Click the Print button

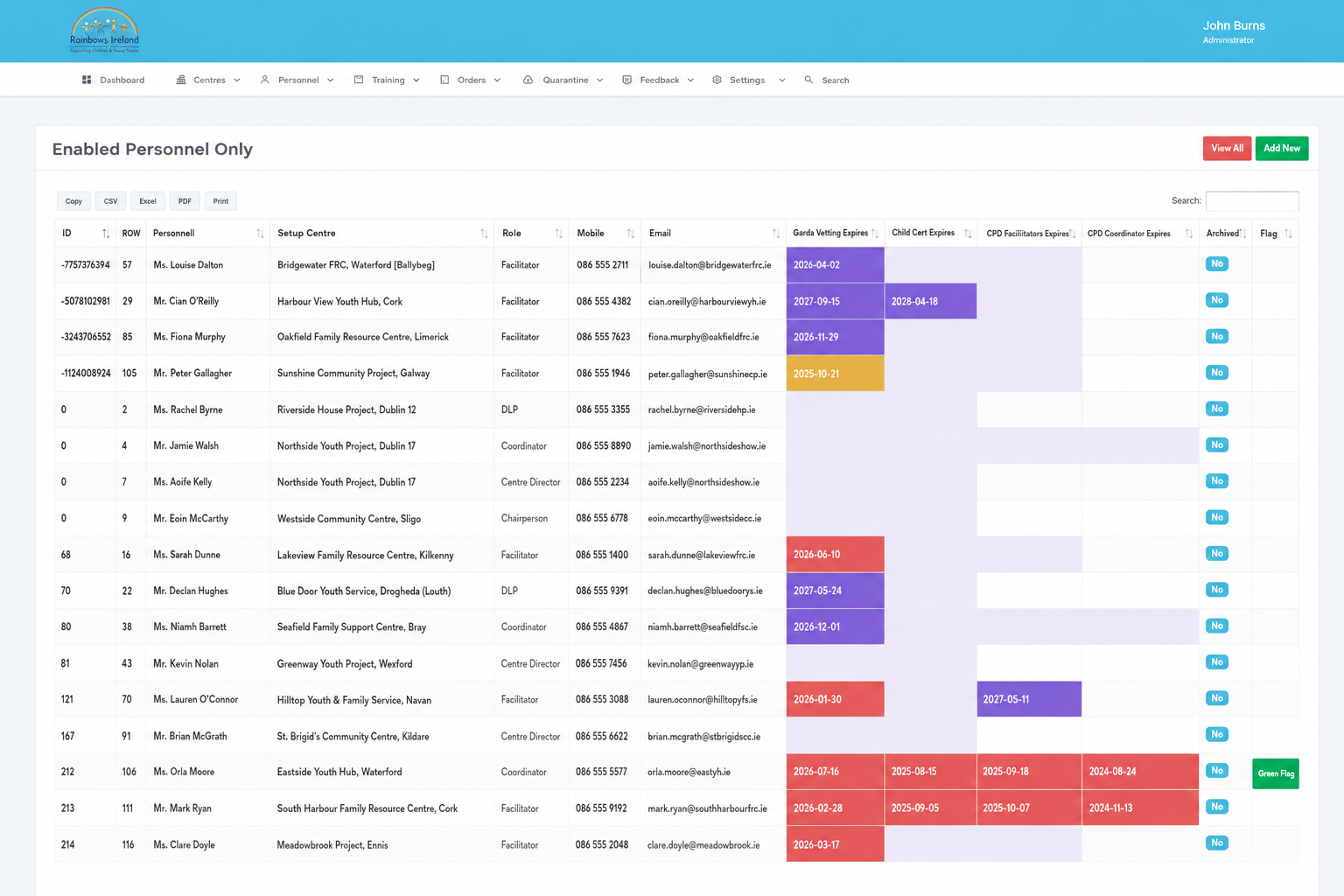[220, 201]
